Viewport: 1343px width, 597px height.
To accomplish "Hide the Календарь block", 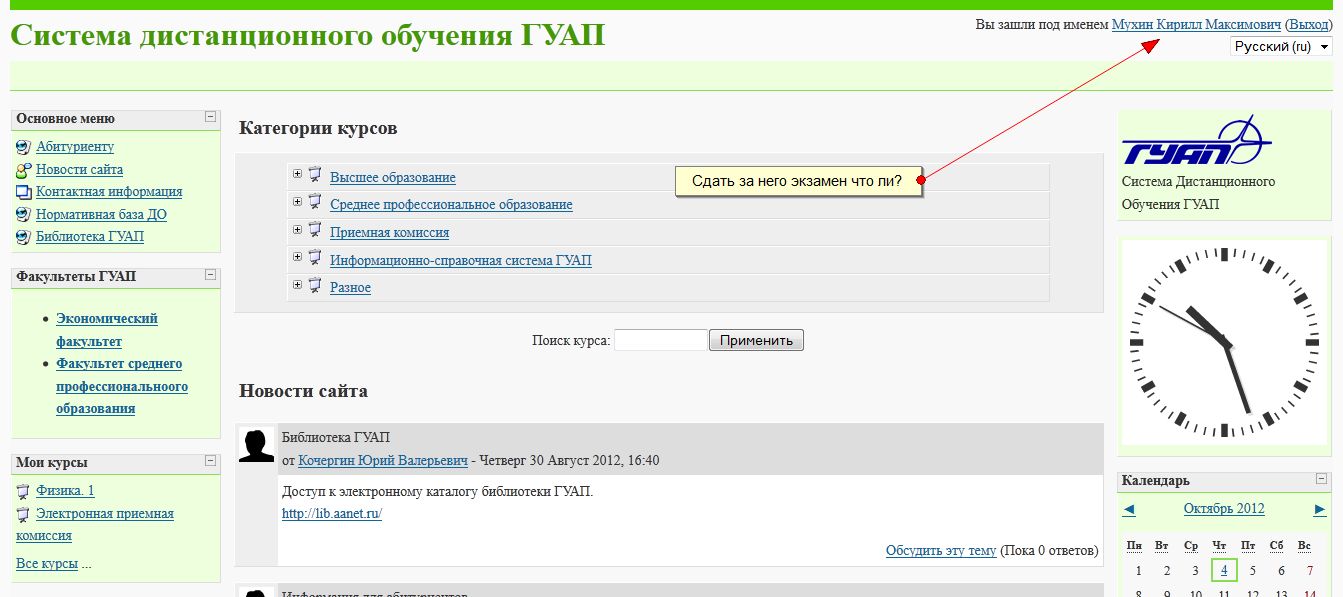I will pyautogui.click(x=1322, y=479).
